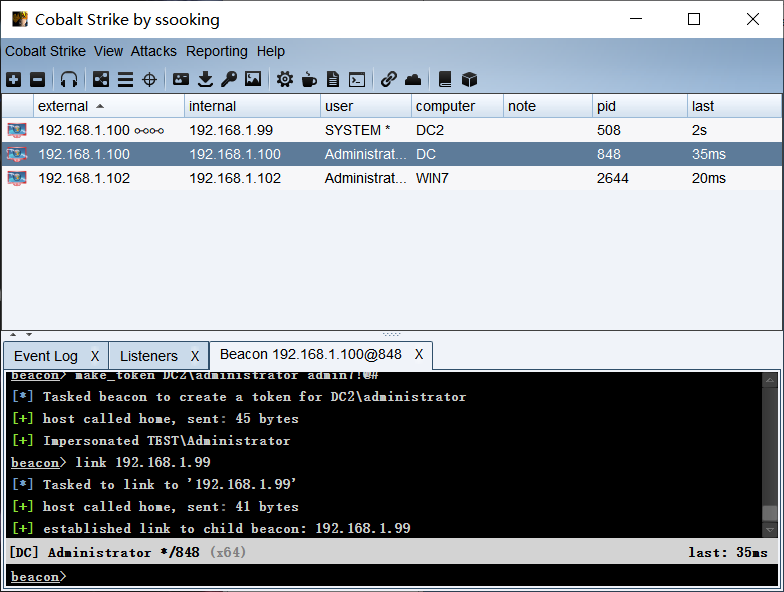Open Downloaded Files arrow icon
Viewport: 784px width, 592px height.
point(205,79)
